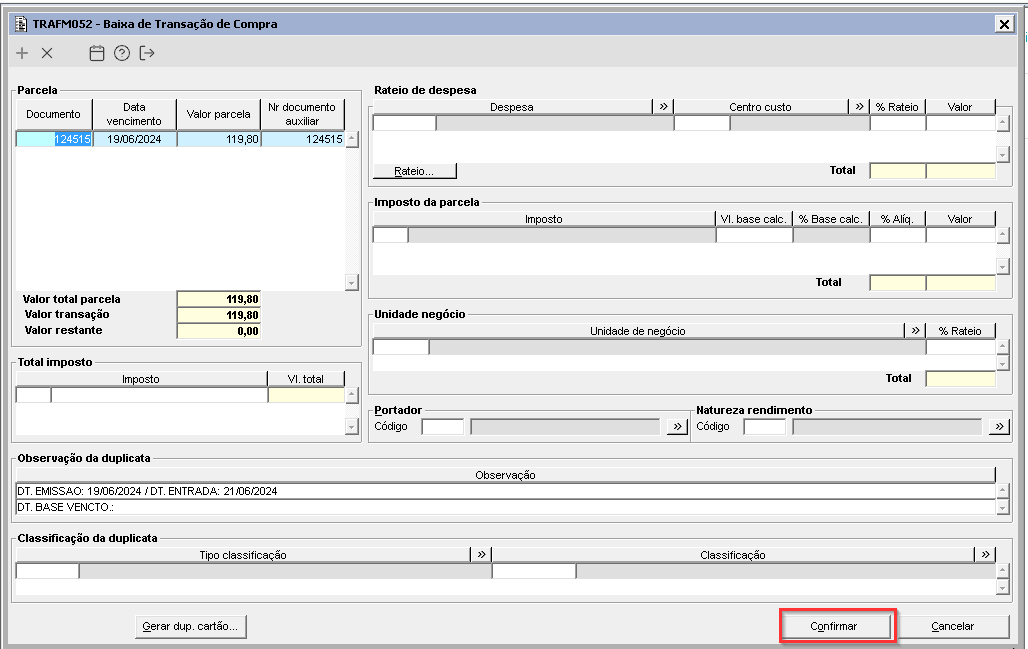Viewport: 1028px width, 649px height.
Task: Click the Data vencimento column header
Action: [x=134, y=114]
